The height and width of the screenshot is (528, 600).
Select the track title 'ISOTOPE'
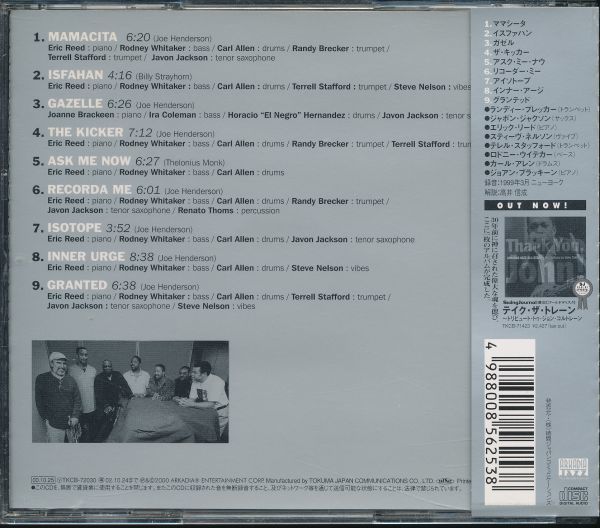tap(74, 228)
